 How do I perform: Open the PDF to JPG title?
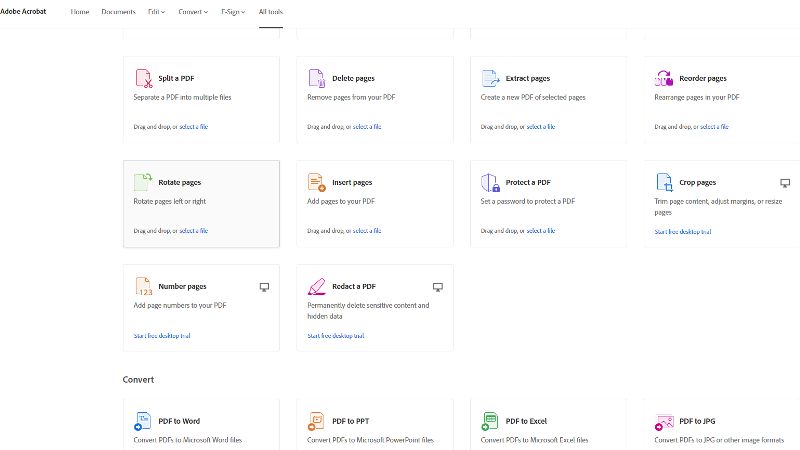[x=697, y=421]
